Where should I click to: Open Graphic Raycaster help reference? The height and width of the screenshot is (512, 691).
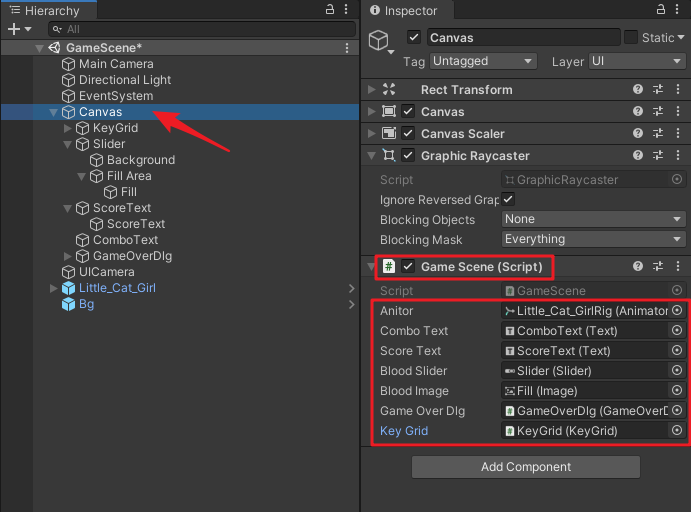(x=638, y=155)
